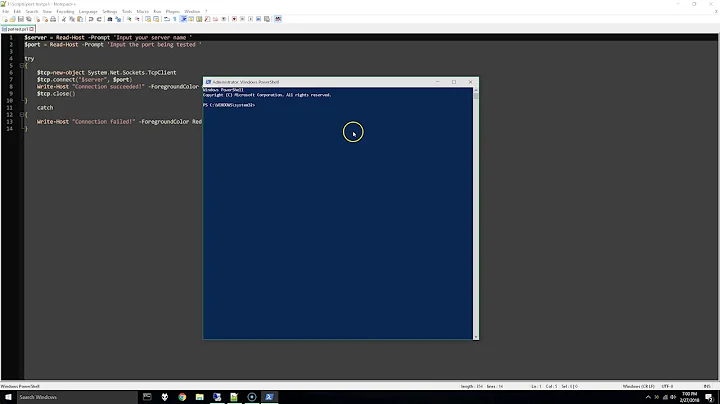Click the Save All toolbar icon
Viewport: 720px width, 404px height.
click(28, 19)
